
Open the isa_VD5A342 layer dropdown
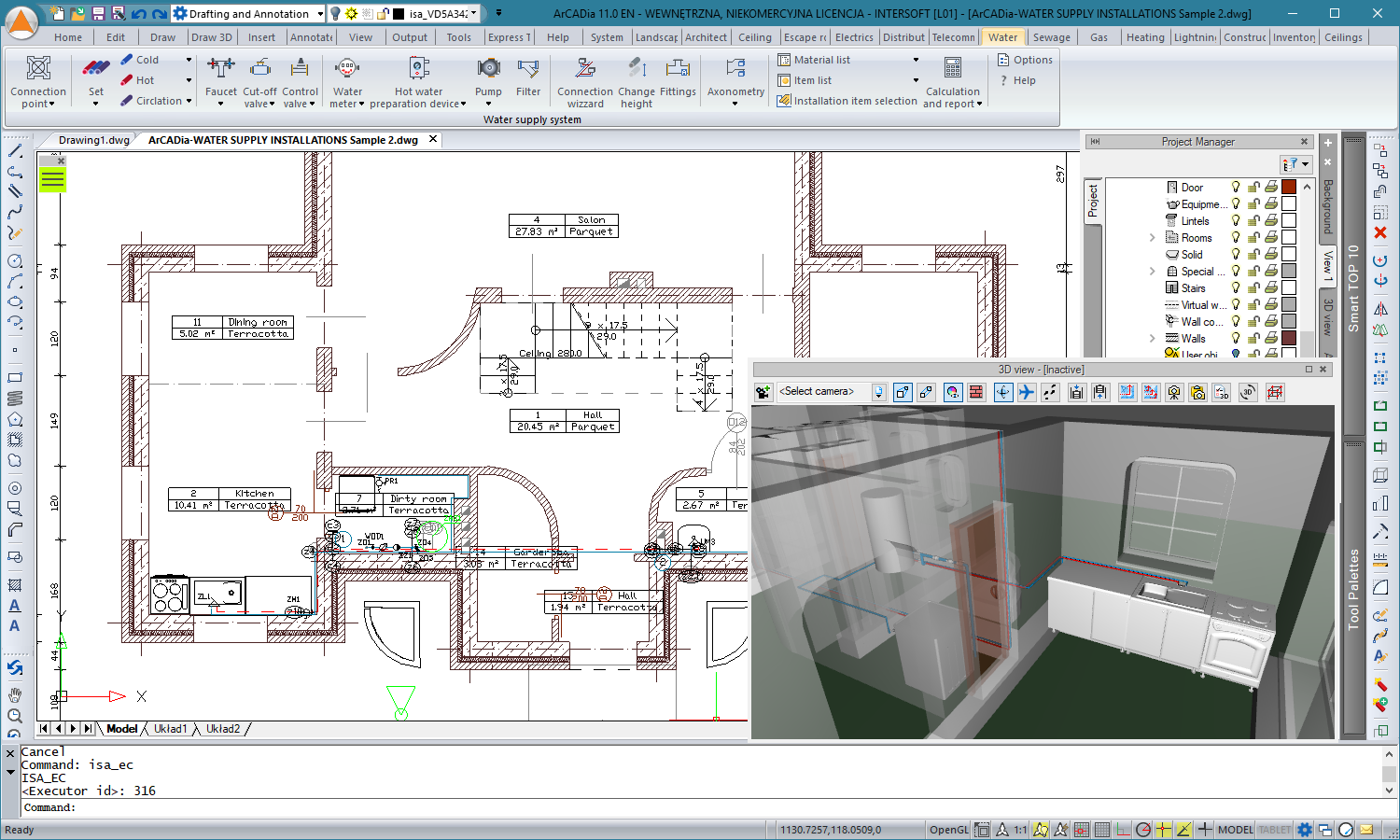[x=474, y=14]
